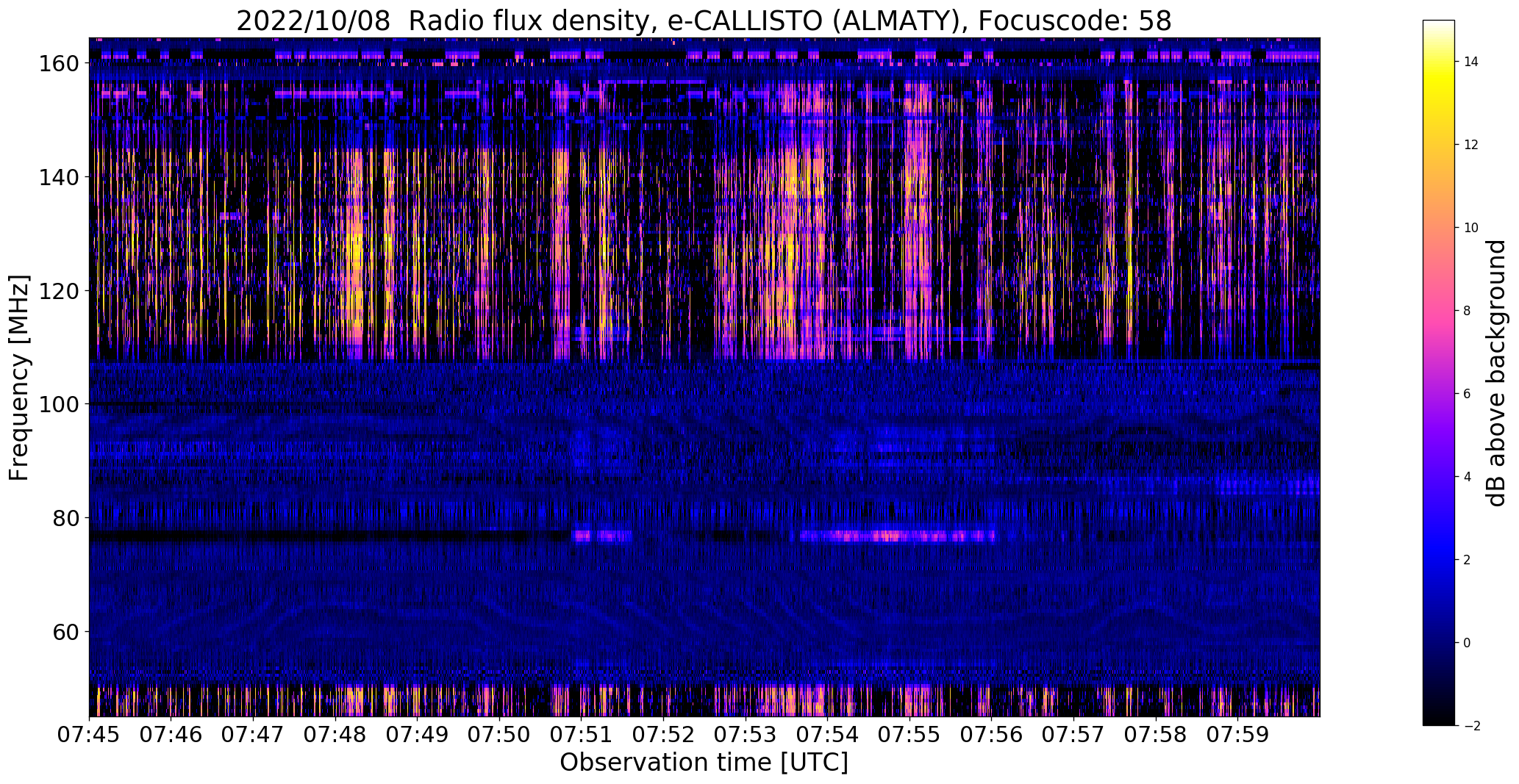Click the colorbar tick label 10
Screen dimensions: 1519x784
tap(1470, 228)
